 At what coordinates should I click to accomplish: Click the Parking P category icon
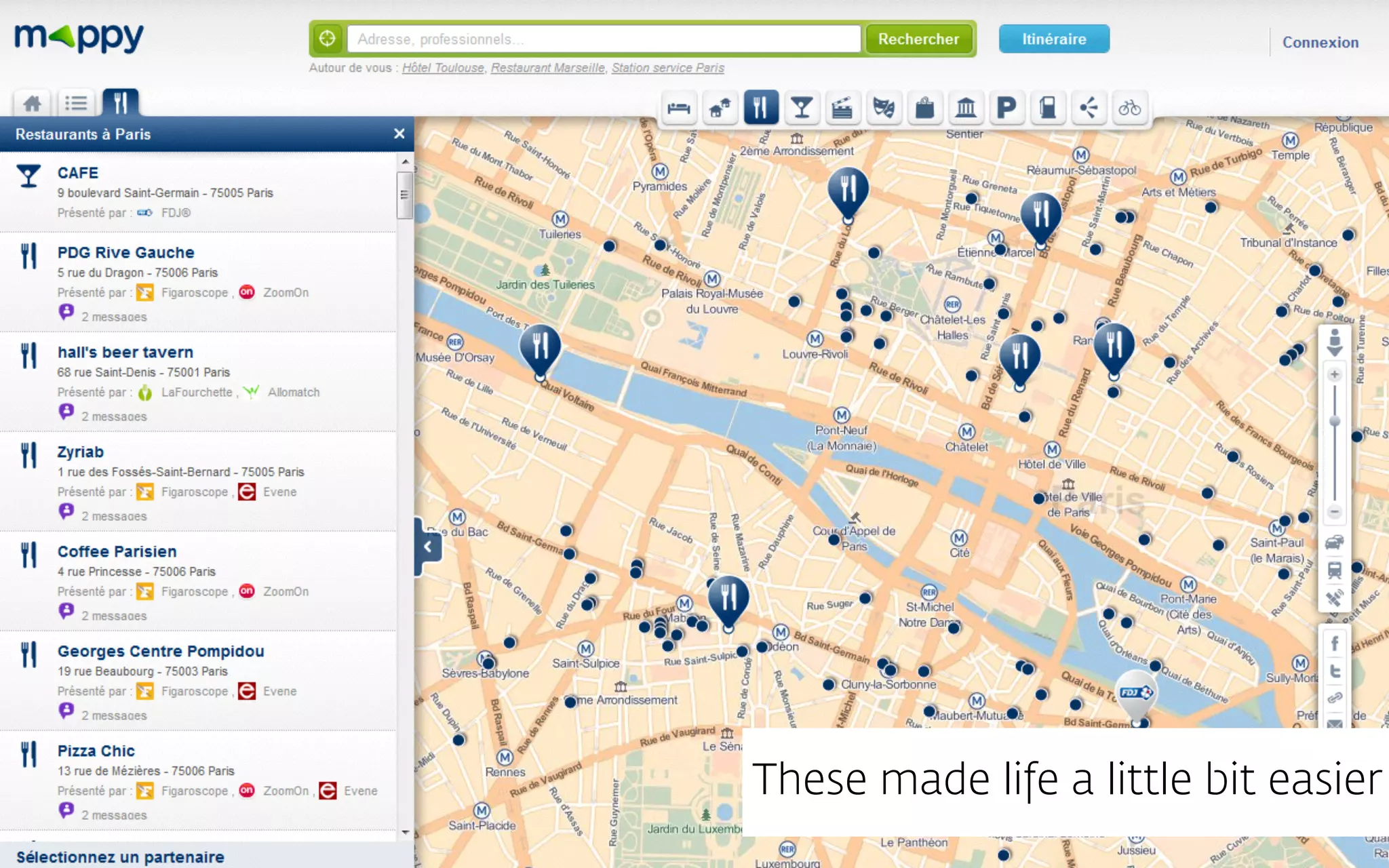click(1006, 108)
